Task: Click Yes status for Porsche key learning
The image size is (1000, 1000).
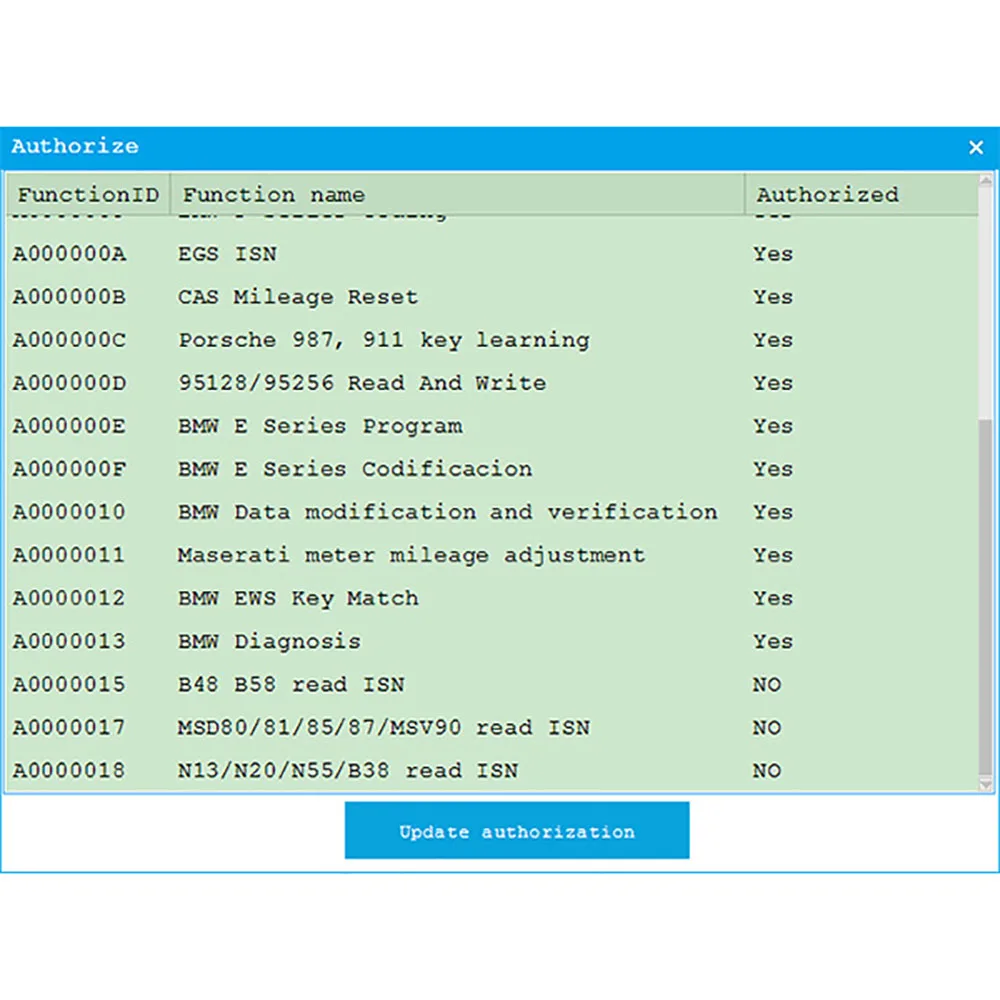Action: (x=773, y=340)
